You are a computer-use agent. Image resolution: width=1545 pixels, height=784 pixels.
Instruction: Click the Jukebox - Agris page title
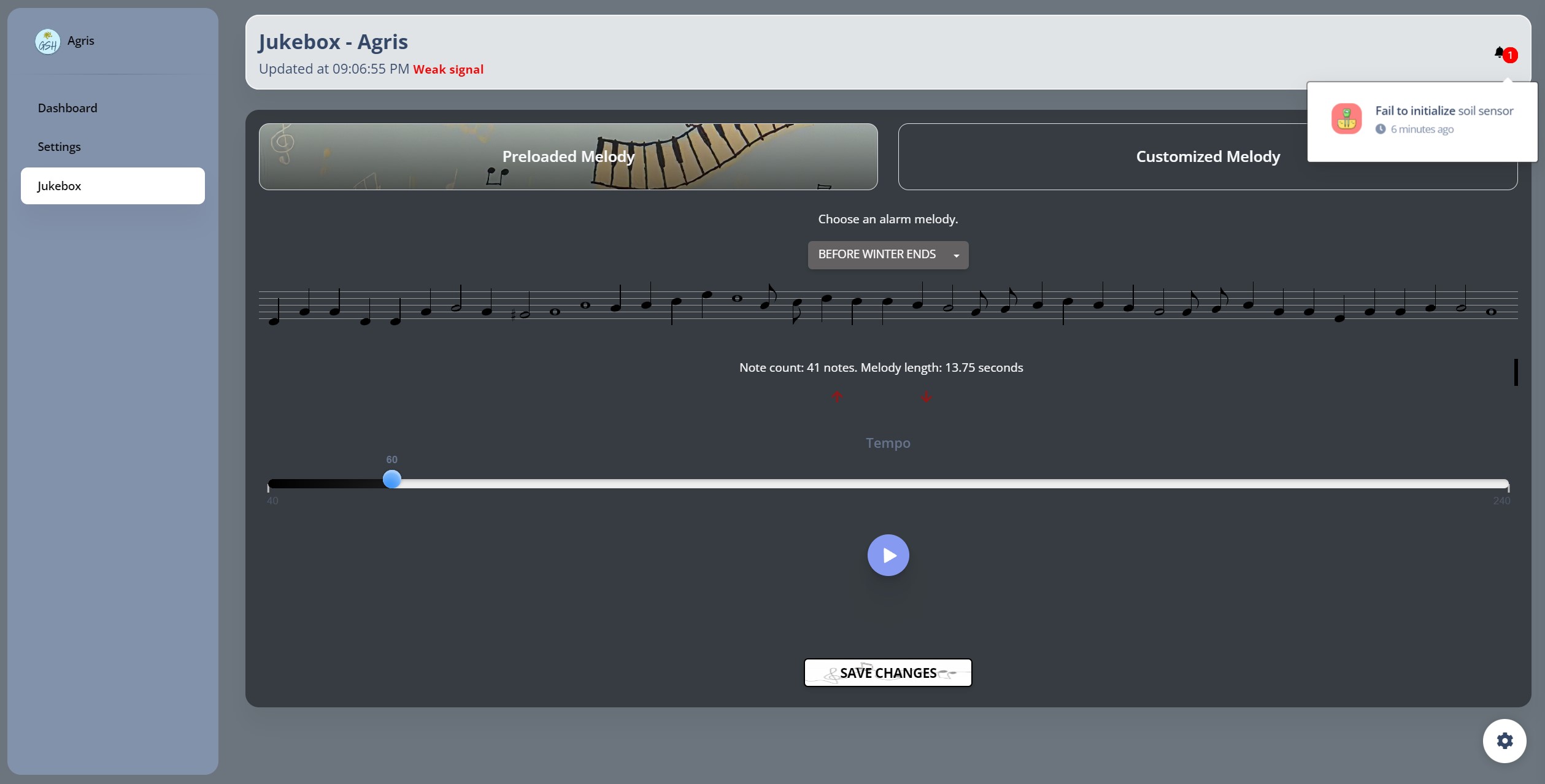click(x=333, y=42)
